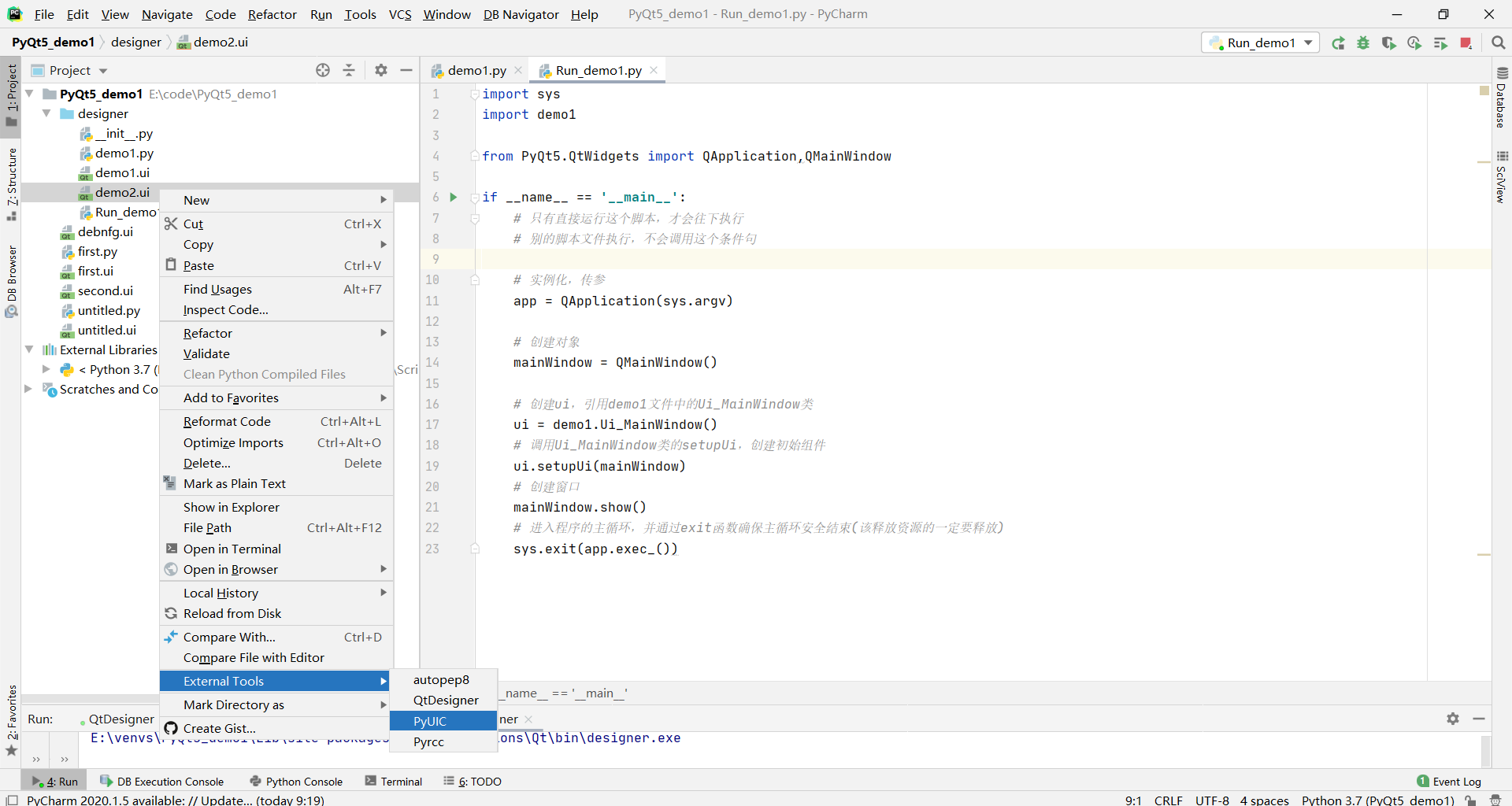This screenshot has height=806, width=1512.
Task: Click UTF-8 encoding in status bar
Action: coord(1212,800)
